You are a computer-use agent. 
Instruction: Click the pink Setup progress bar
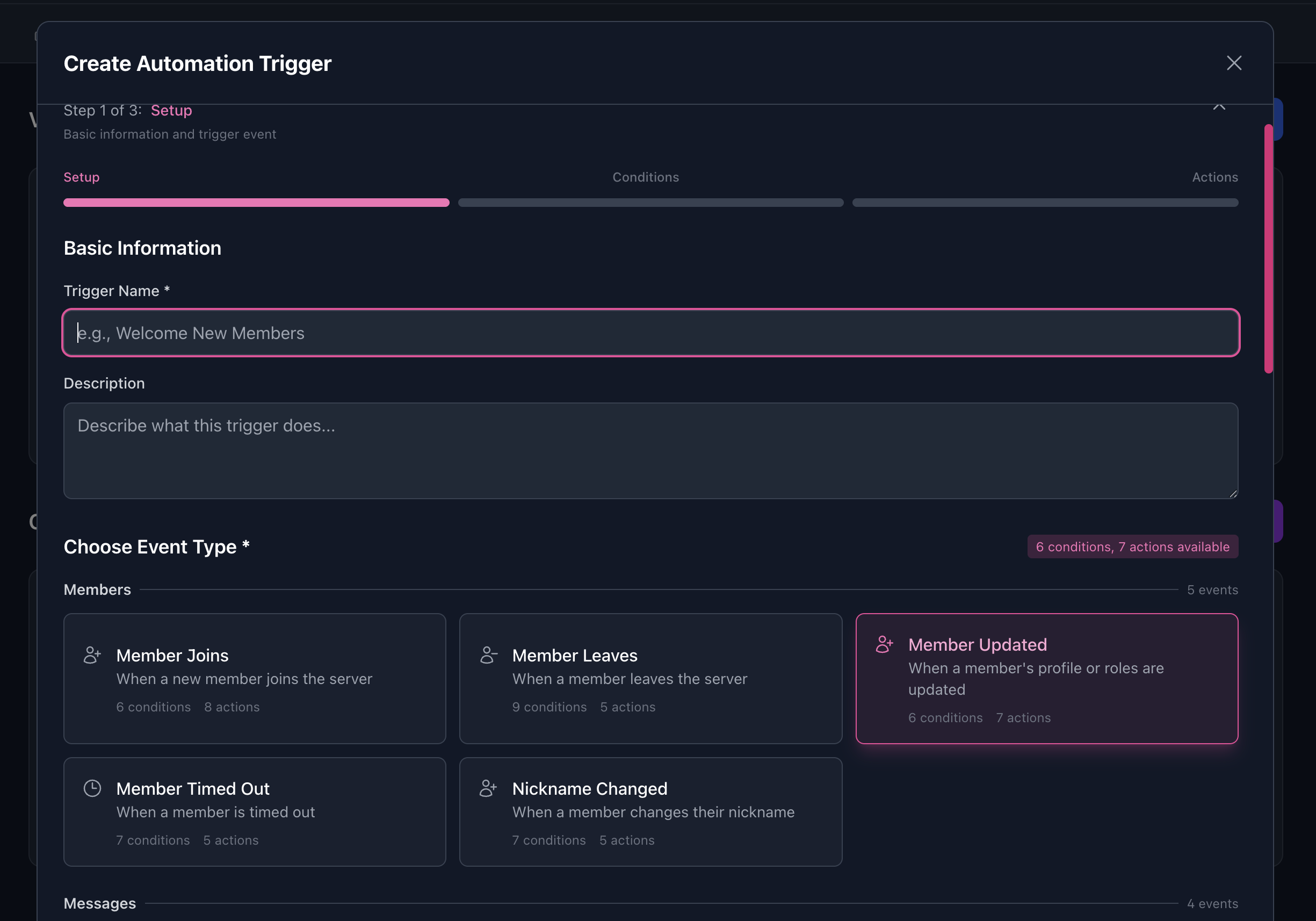[256, 203]
